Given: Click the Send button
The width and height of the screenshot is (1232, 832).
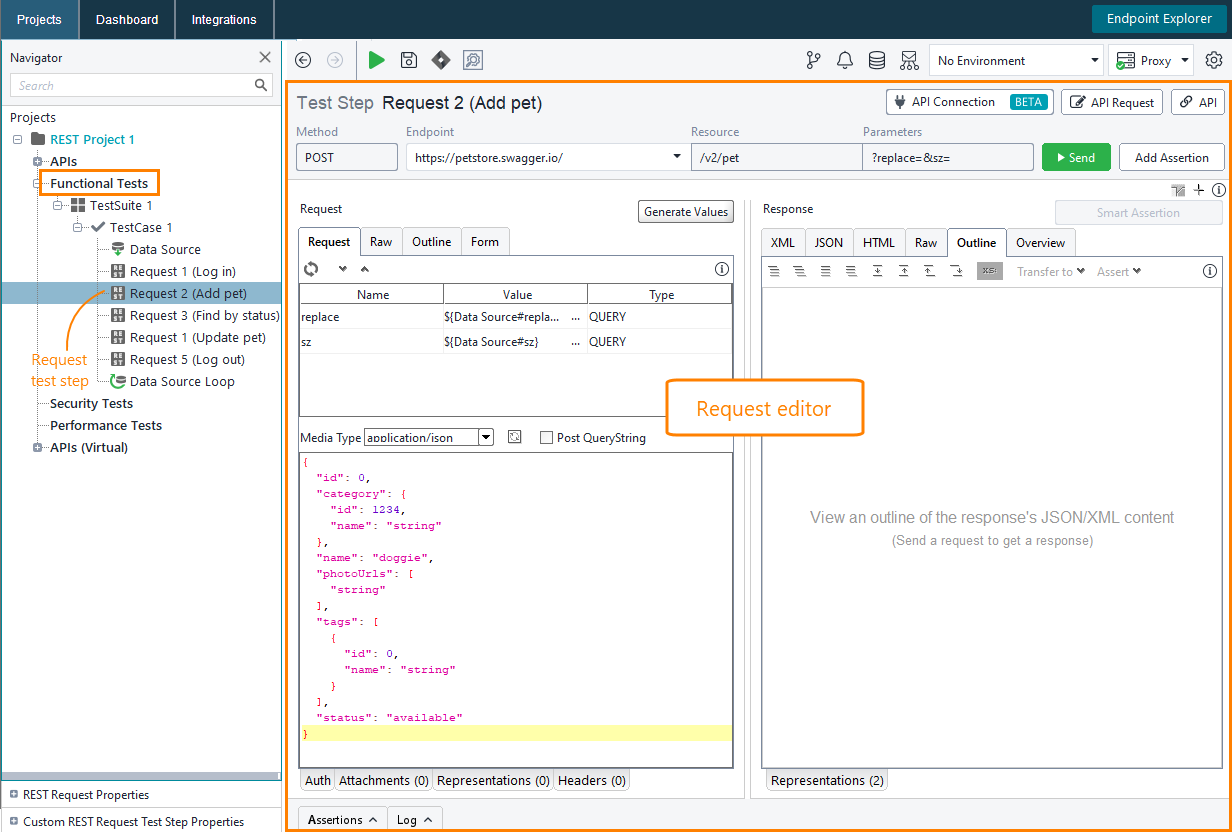Looking at the screenshot, I should pos(1076,157).
